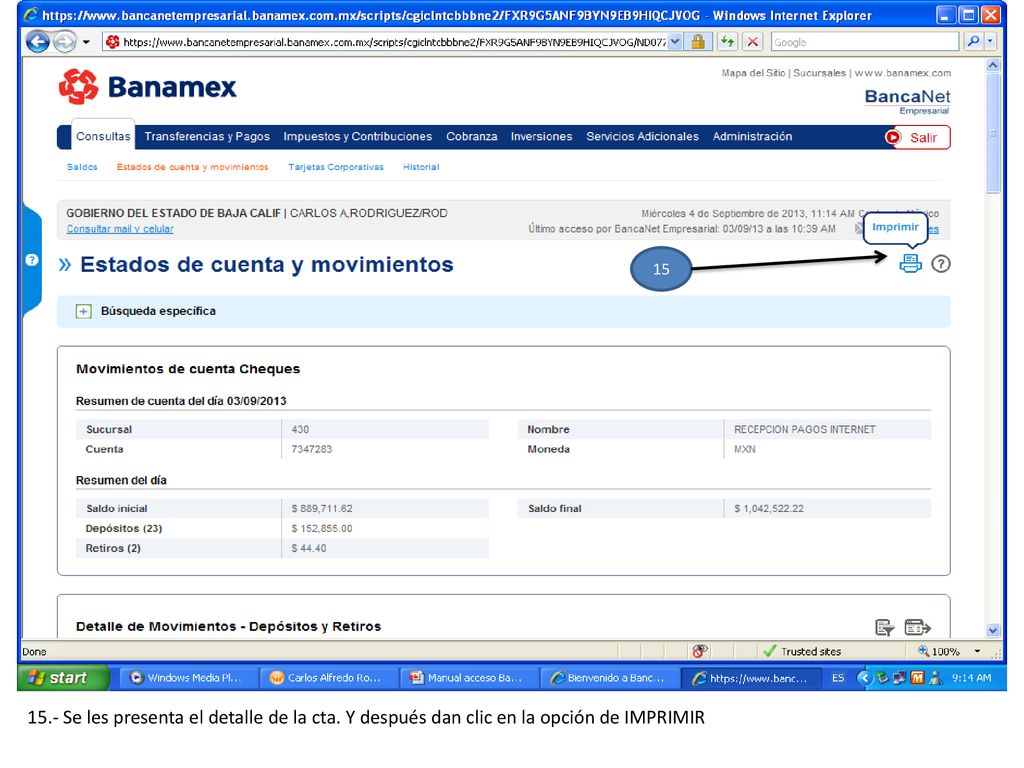Select Estados de cuenta y movimientos link
The height and width of the screenshot is (768, 1024).
[193, 167]
